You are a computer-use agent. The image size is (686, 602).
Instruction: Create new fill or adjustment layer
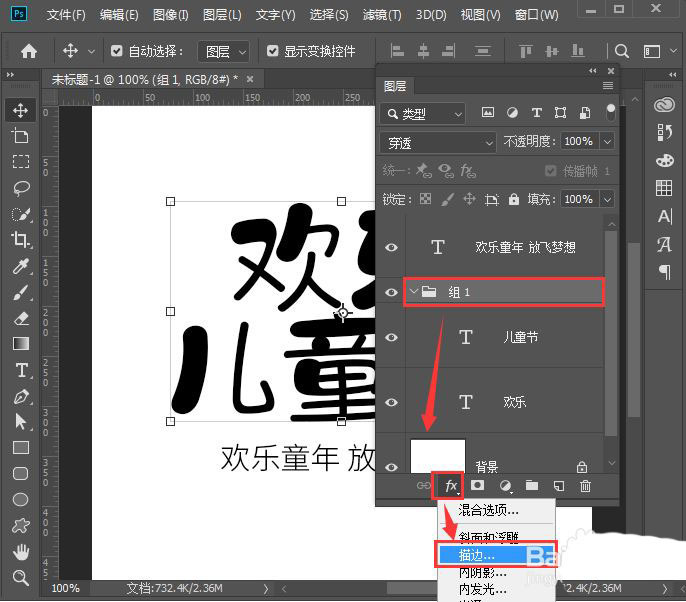point(505,486)
